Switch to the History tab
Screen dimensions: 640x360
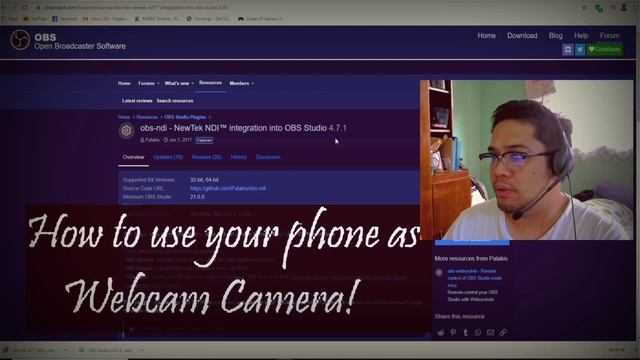coord(238,157)
